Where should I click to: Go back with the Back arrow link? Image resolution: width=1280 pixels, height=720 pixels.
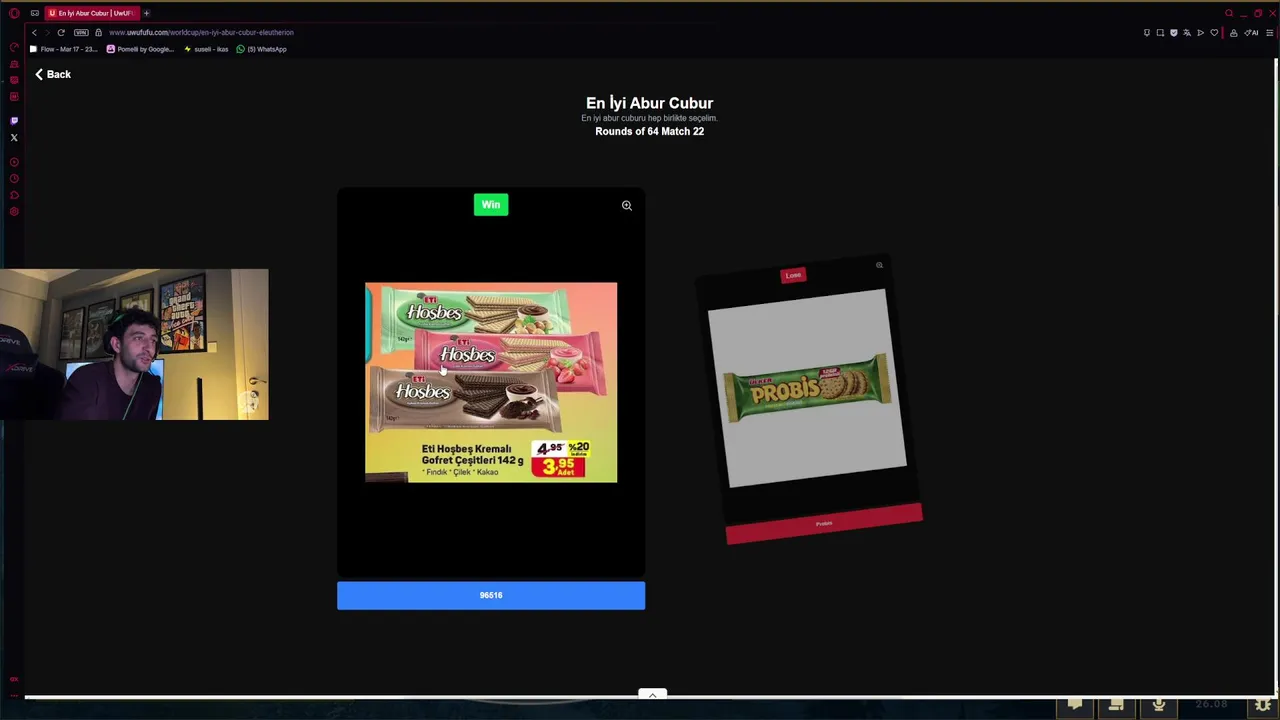point(52,74)
